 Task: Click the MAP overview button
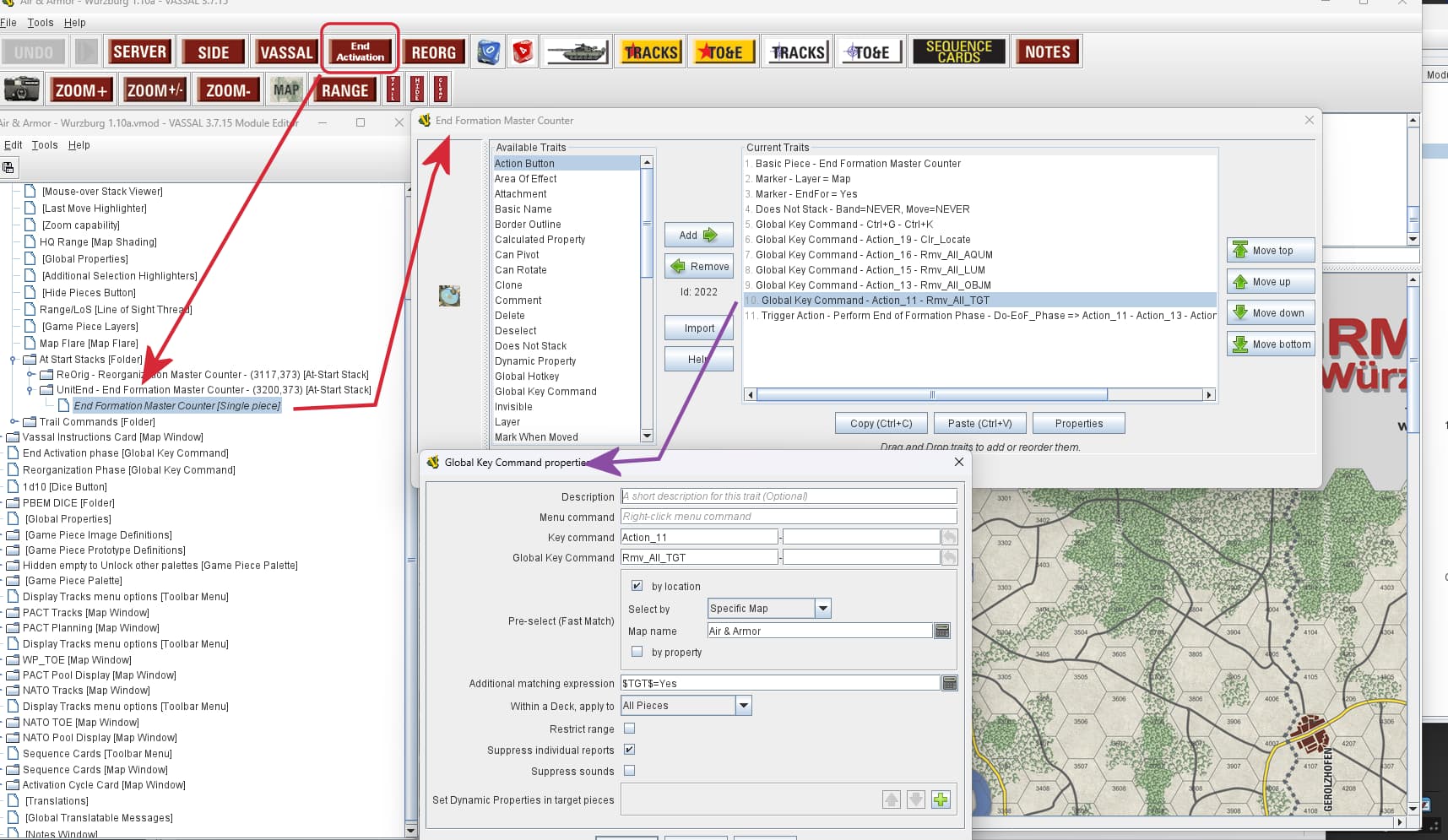pos(286,89)
